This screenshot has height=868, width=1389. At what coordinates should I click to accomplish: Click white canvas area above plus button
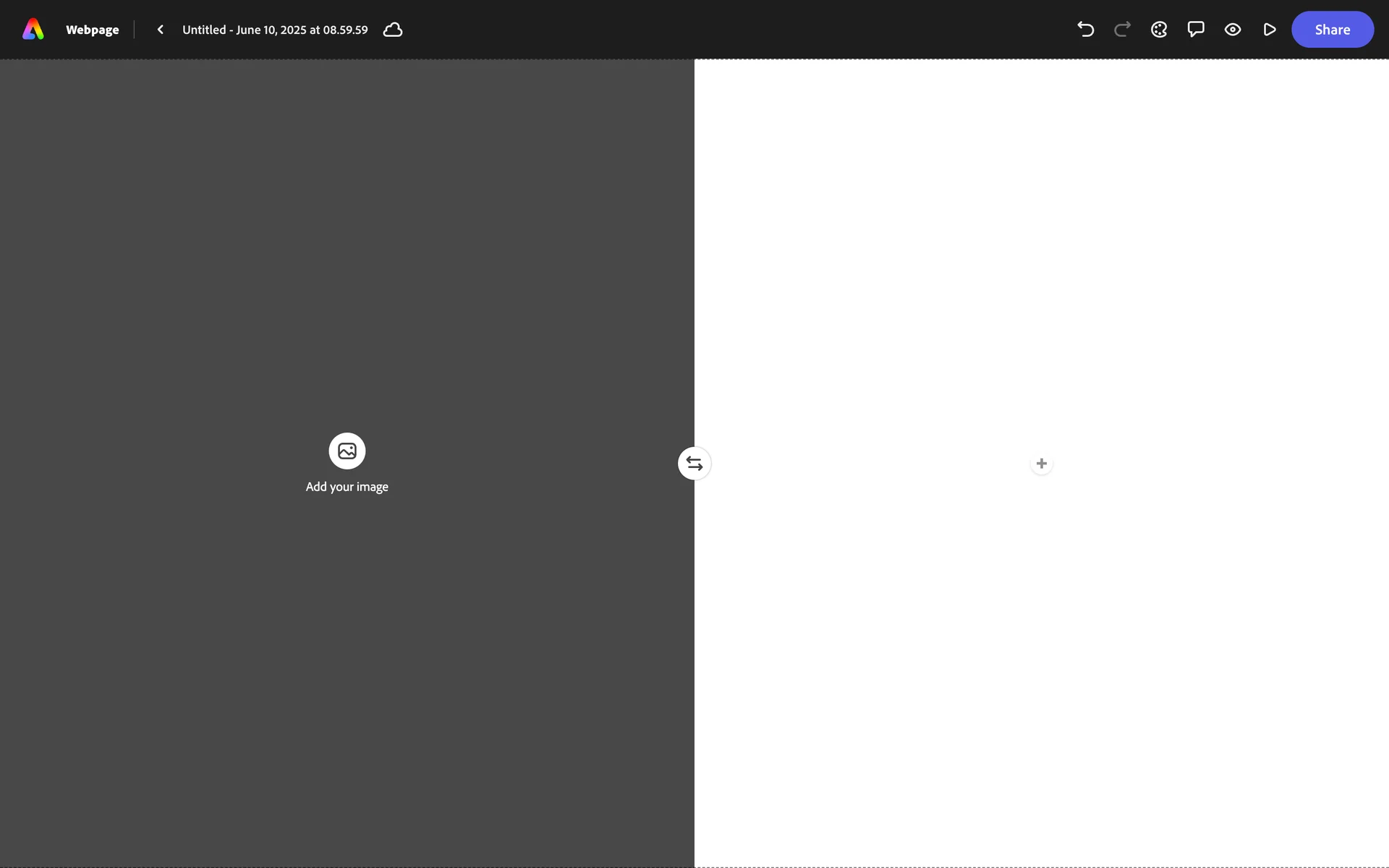pyautogui.click(x=1041, y=253)
